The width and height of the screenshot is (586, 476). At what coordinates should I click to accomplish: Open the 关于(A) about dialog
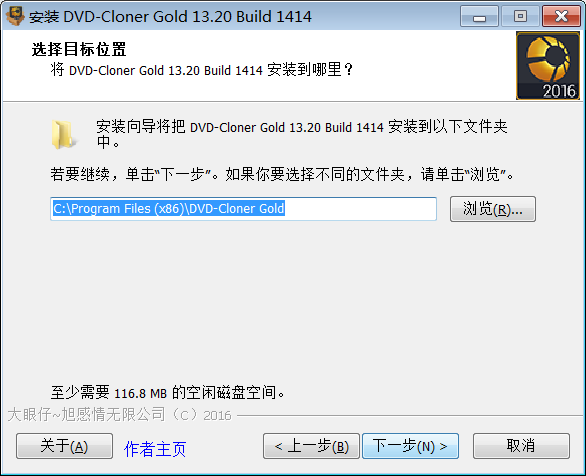[x=64, y=446]
